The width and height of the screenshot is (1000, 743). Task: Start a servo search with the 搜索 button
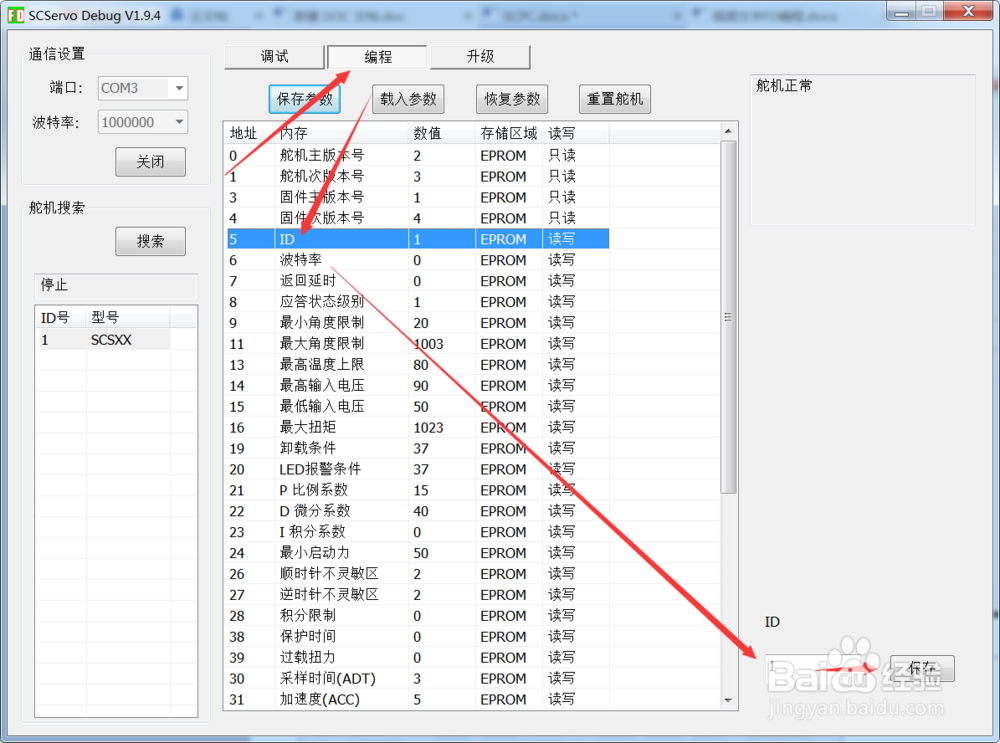pyautogui.click(x=150, y=241)
